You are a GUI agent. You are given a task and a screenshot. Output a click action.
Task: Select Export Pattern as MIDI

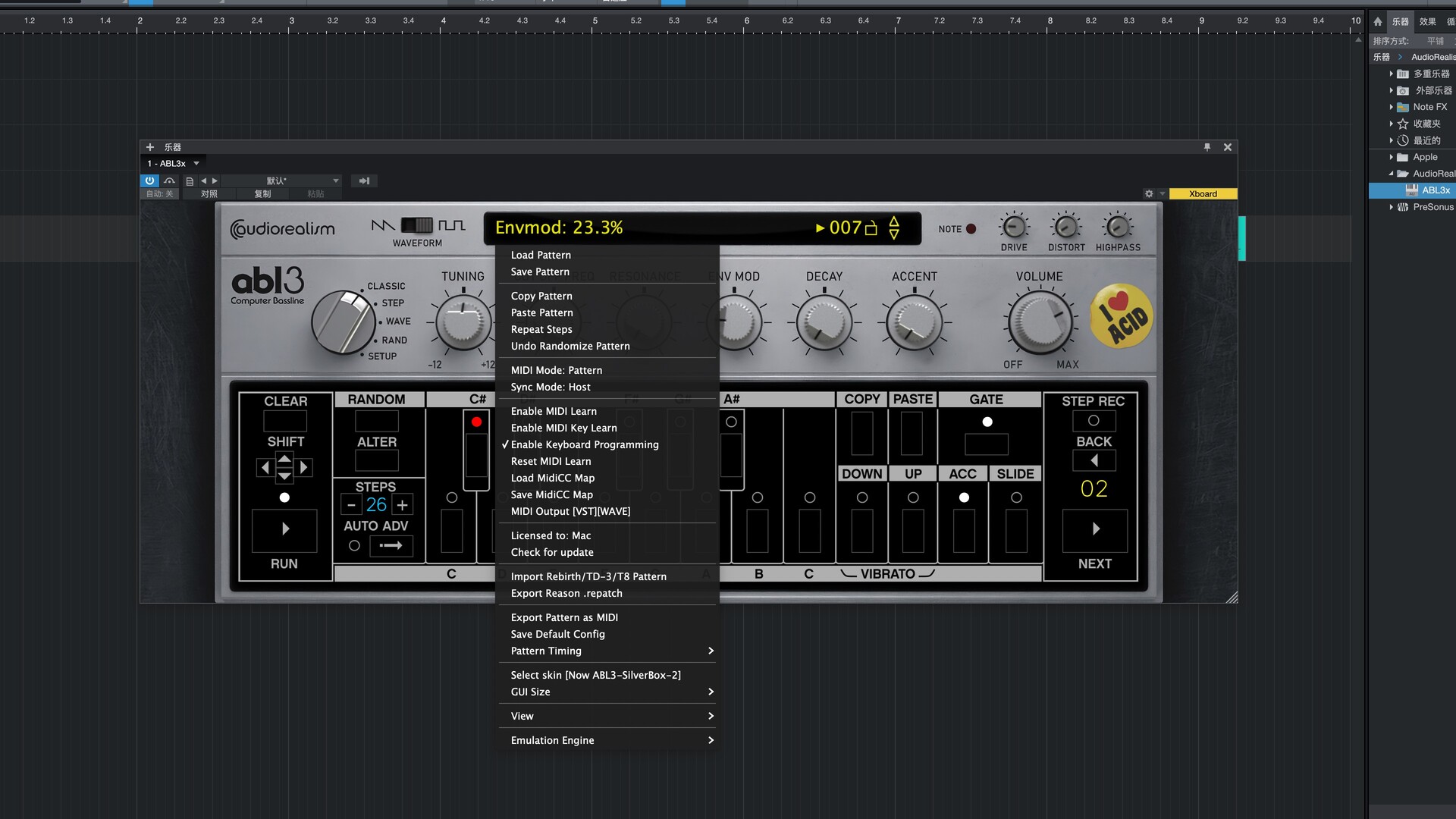point(564,617)
